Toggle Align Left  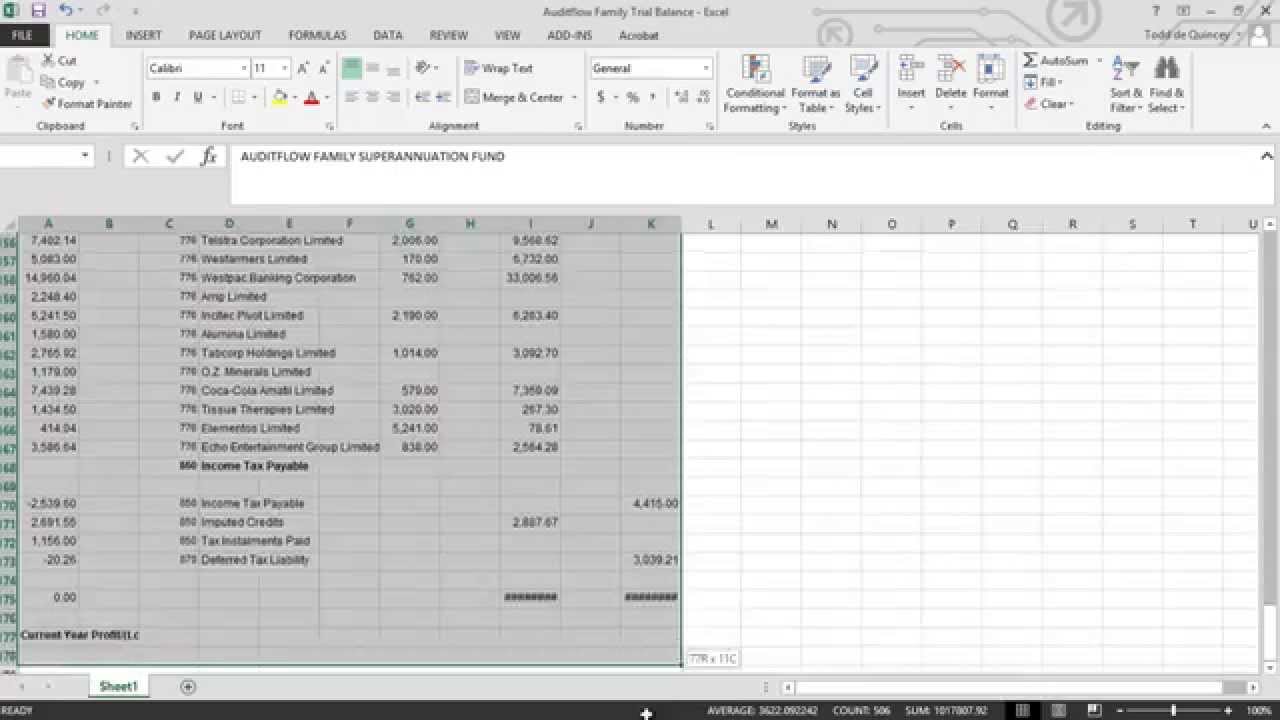pyautogui.click(x=351, y=97)
